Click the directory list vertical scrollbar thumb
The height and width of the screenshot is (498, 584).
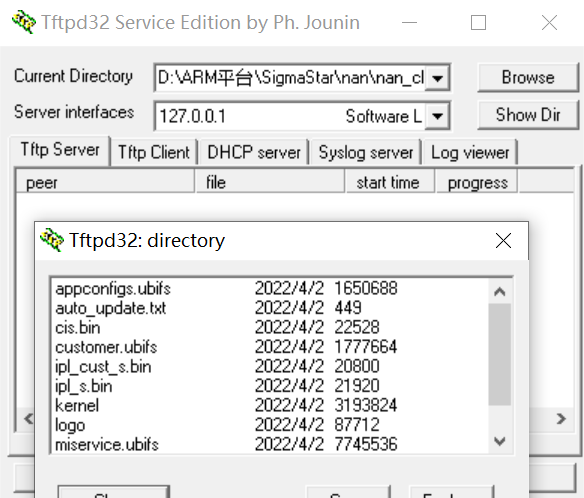pyautogui.click(x=499, y=354)
